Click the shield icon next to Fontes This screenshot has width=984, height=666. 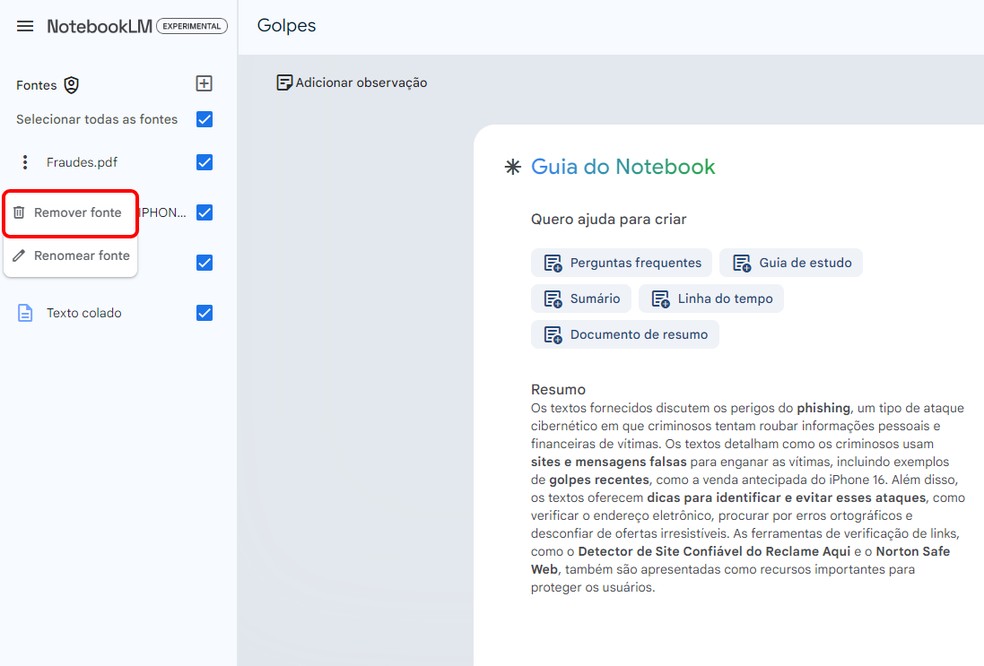click(x=70, y=85)
